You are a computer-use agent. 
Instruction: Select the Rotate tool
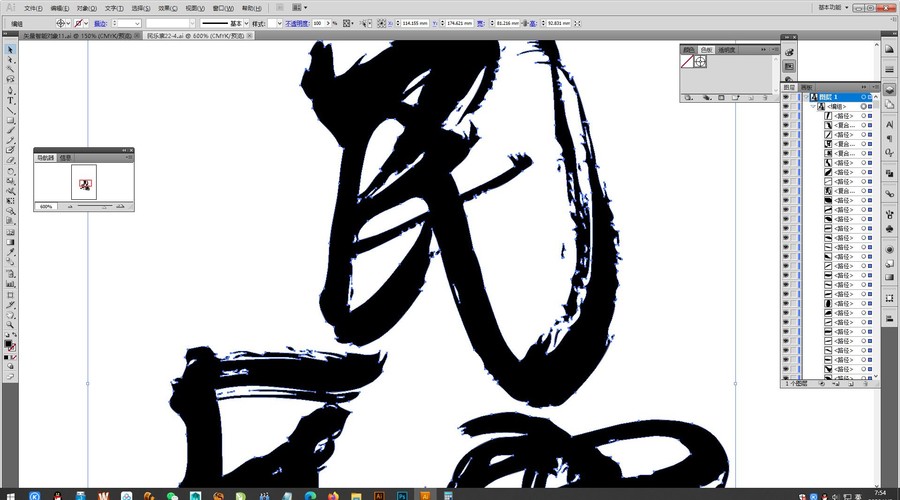[x=10, y=171]
